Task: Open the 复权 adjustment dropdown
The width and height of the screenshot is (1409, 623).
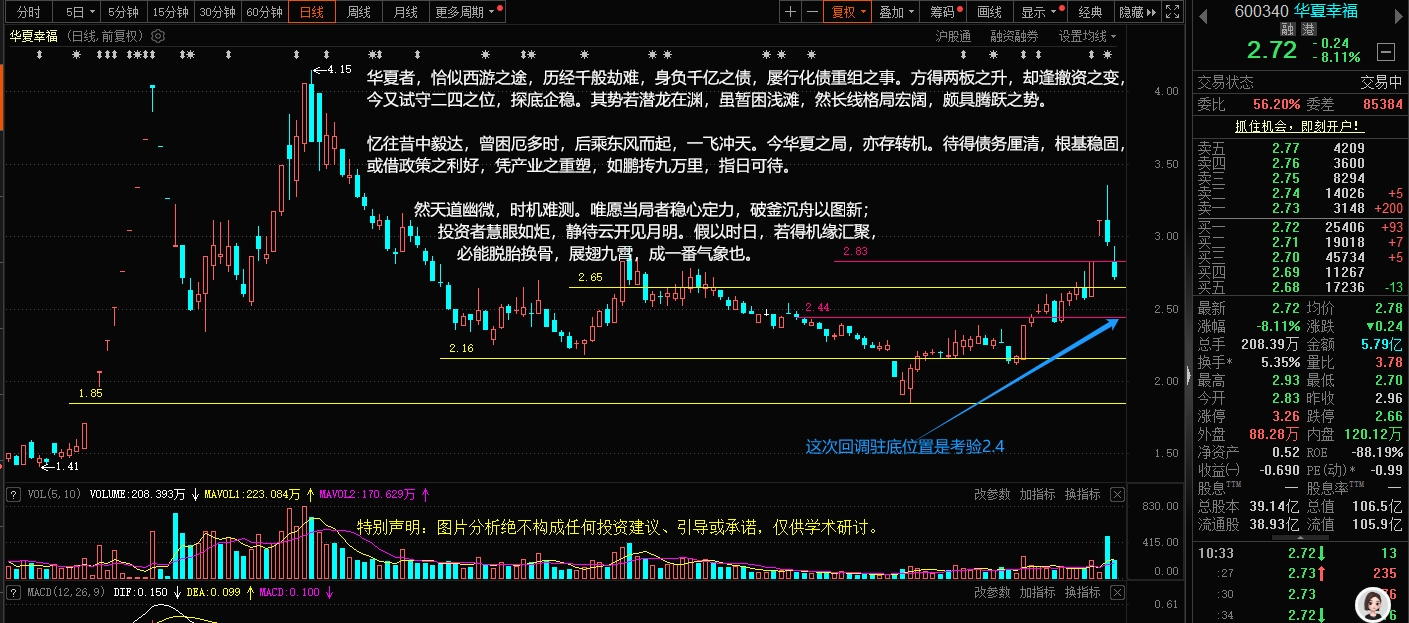Action: point(849,12)
